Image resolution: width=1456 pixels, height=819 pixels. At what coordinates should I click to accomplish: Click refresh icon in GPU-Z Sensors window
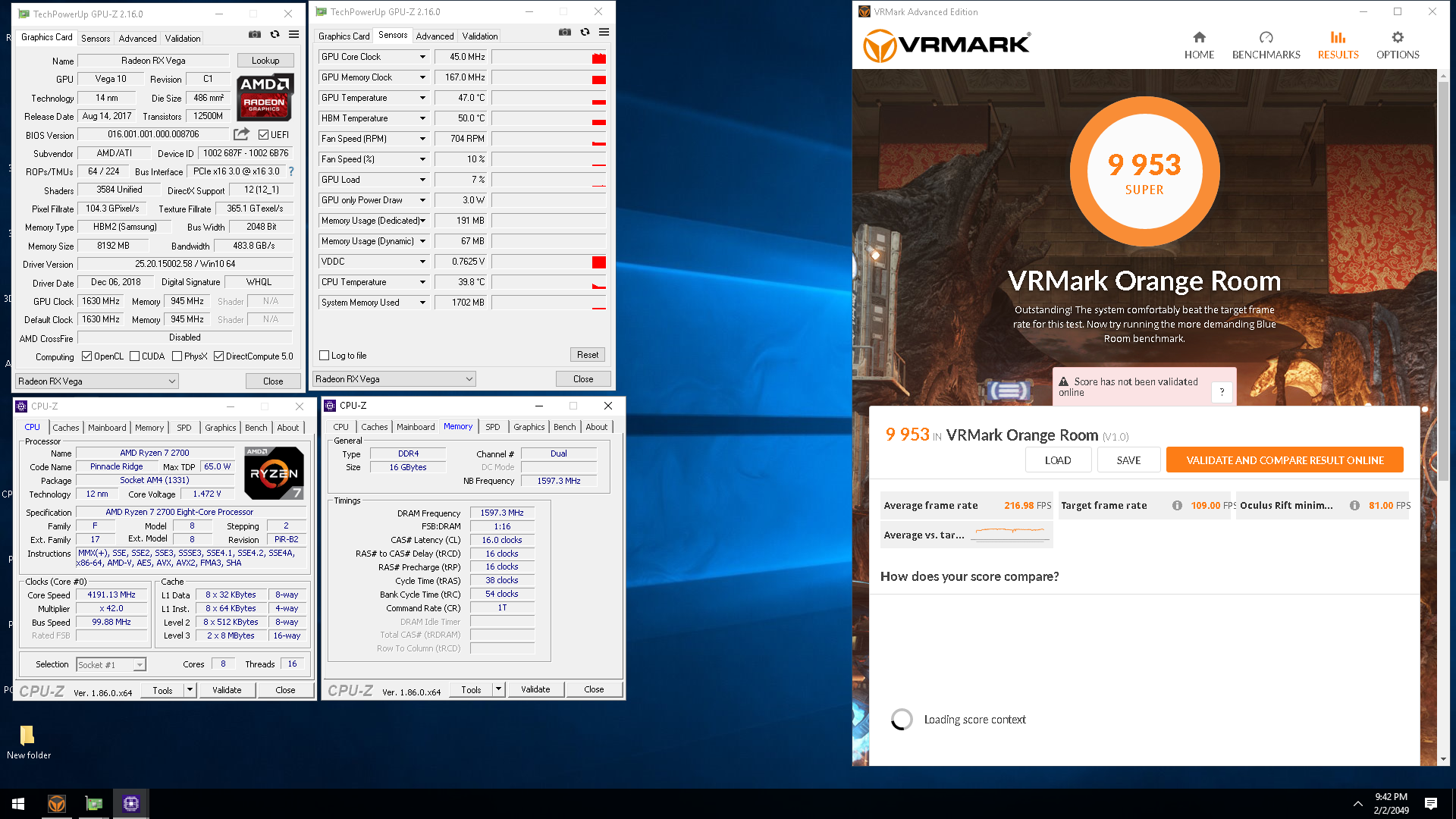point(585,33)
